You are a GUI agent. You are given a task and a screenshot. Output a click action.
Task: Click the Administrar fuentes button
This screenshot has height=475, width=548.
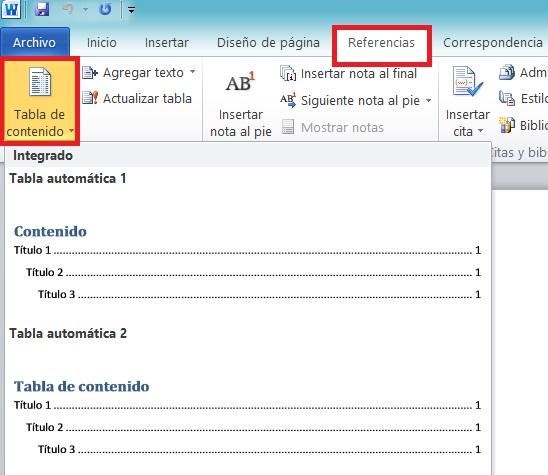click(x=523, y=73)
